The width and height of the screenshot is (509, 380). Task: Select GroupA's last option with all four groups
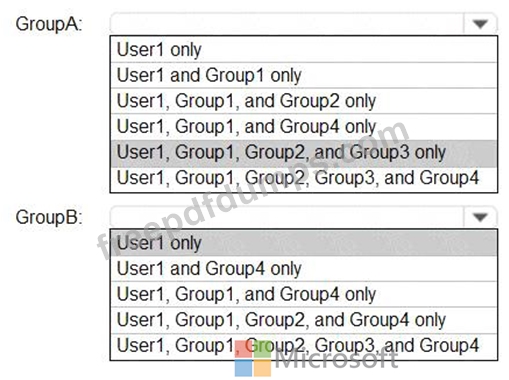304,179
